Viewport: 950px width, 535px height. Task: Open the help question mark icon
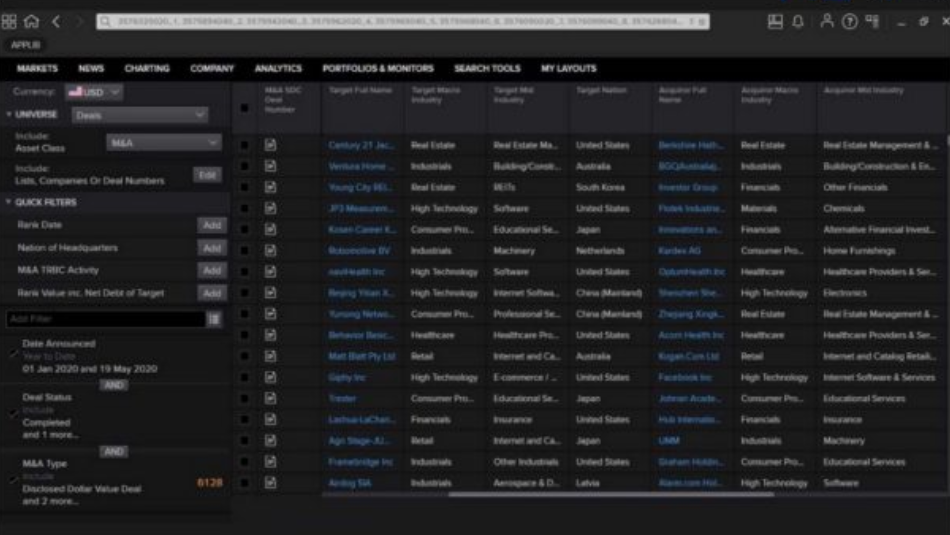(849, 21)
